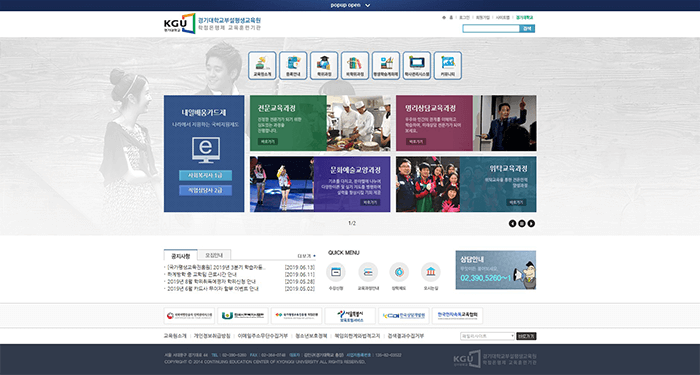Click the 사이트맵 link in the header
The height and width of the screenshot is (375, 700).
(502, 18)
